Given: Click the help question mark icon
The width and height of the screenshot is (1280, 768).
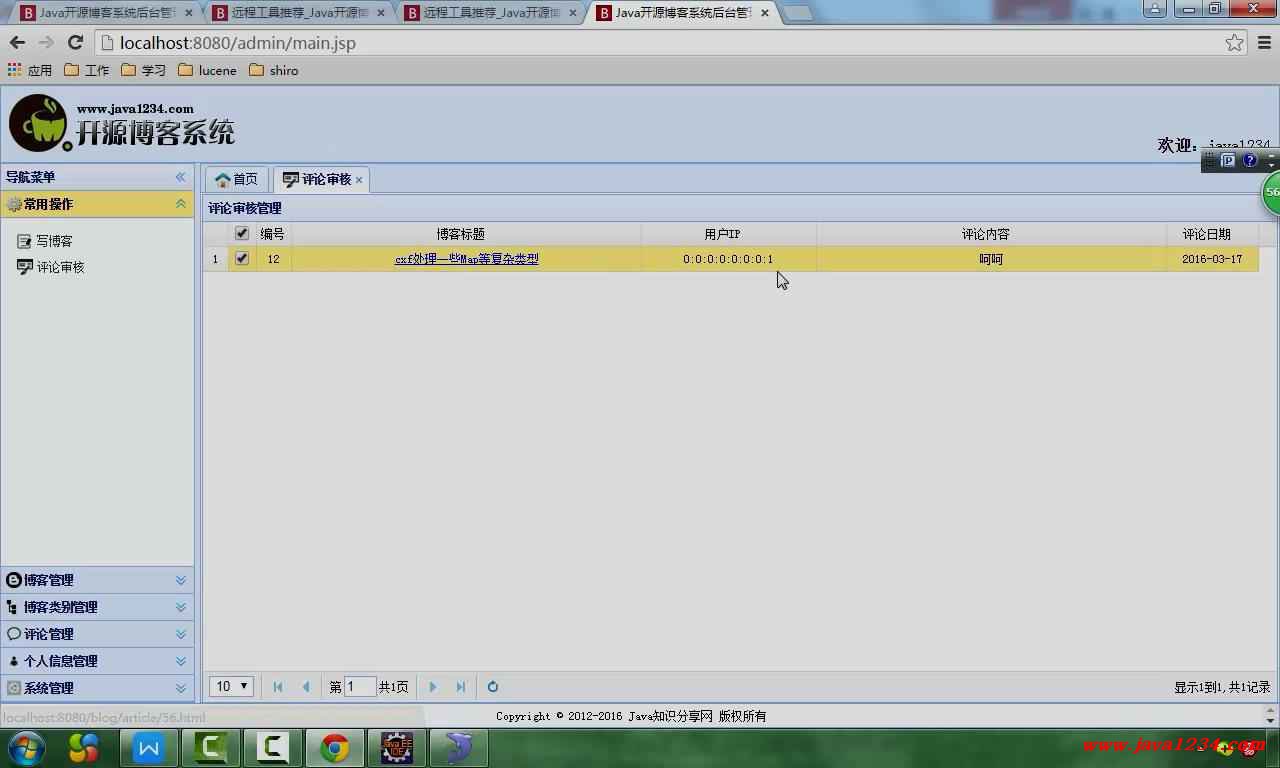Looking at the screenshot, I should [1249, 160].
